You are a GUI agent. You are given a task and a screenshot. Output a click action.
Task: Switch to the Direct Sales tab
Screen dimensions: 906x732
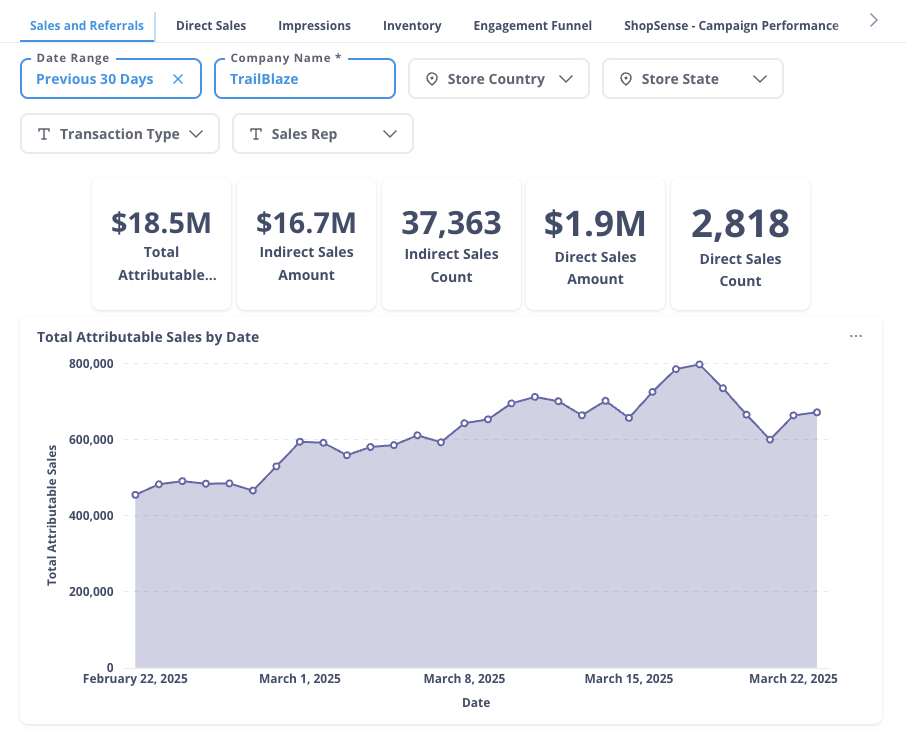(211, 26)
